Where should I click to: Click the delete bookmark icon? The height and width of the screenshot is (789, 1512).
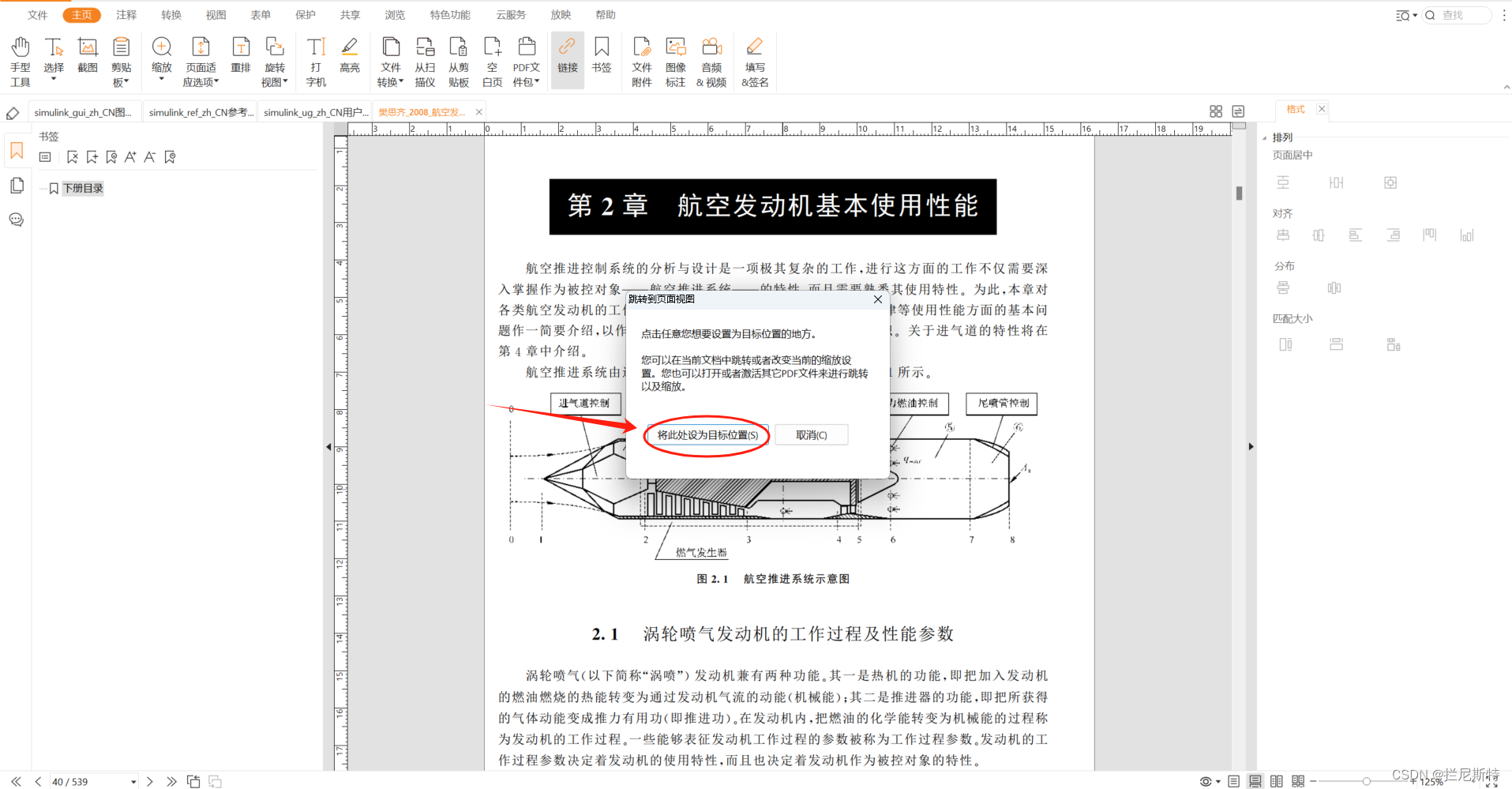point(73,157)
